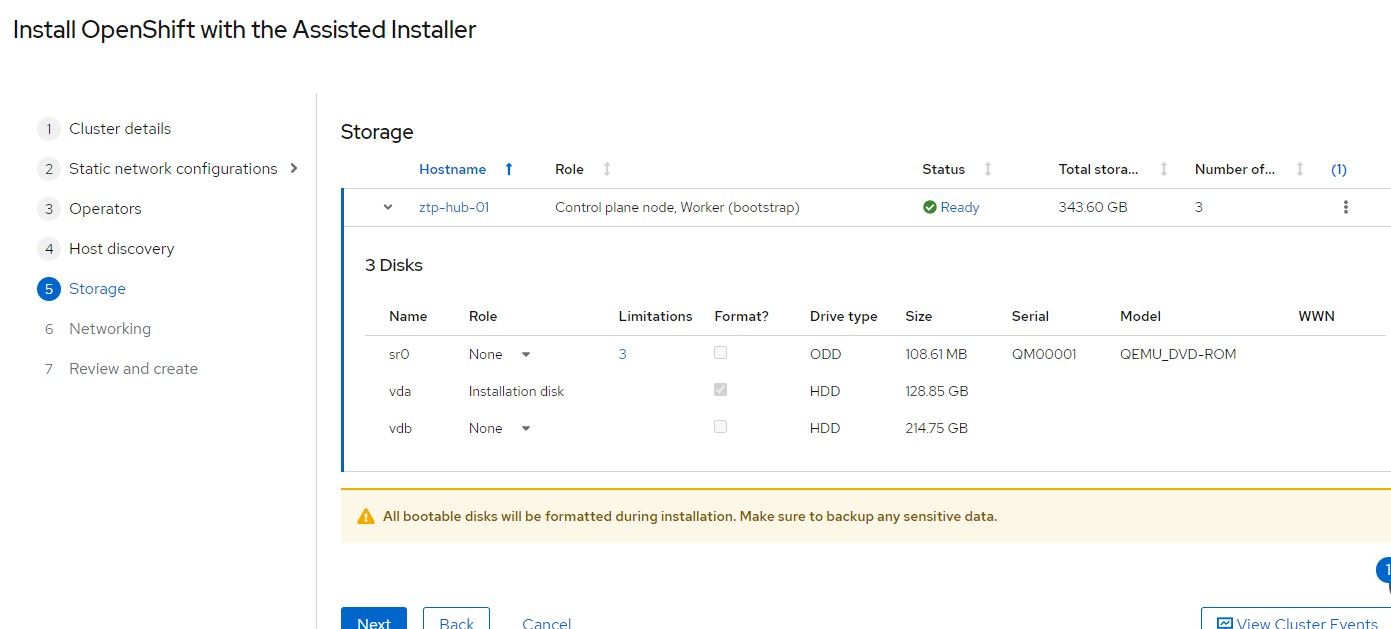The height and width of the screenshot is (629, 1391).
Task: Click Installation disk role text for vda
Action: (516, 391)
